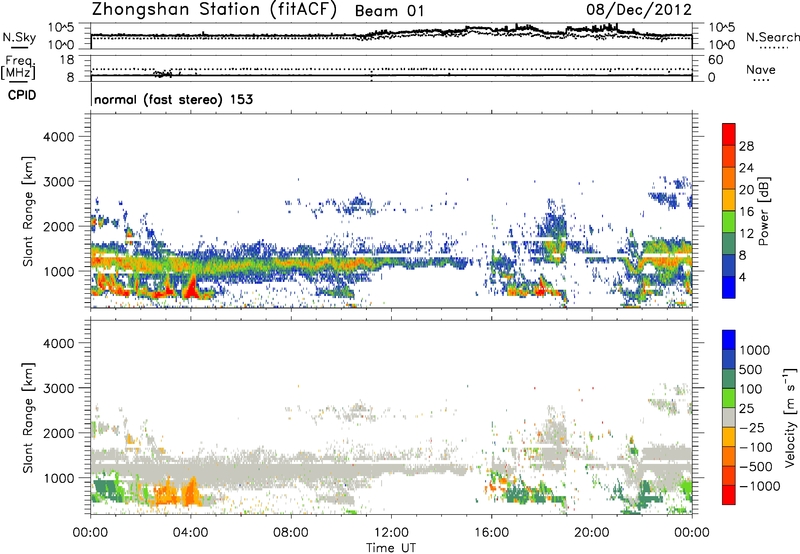Image resolution: width=800 pixels, height=554 pixels.
Task: Click the '24' power colorbar tick
Action: click(x=746, y=168)
